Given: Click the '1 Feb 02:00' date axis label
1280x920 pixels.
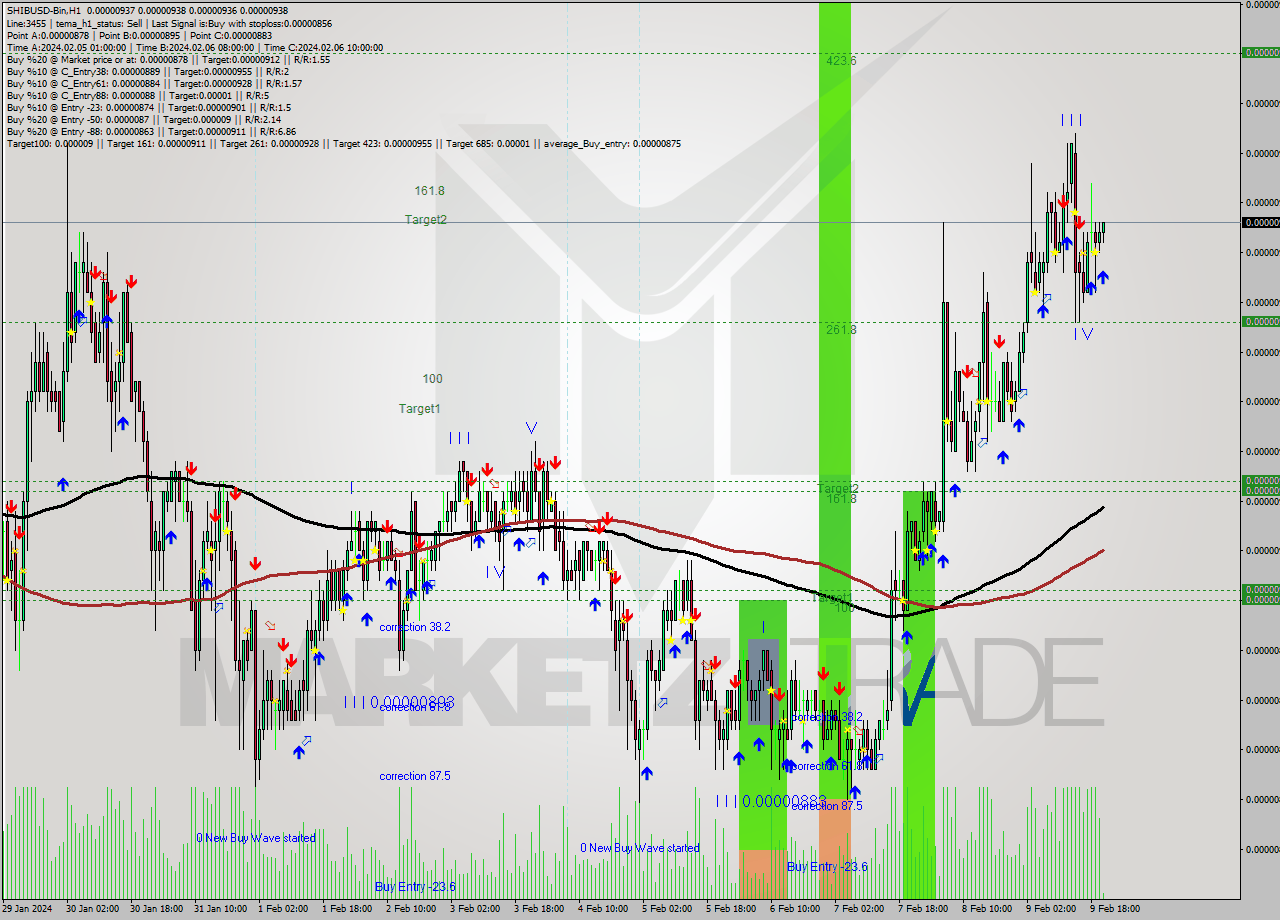Looking at the screenshot, I should click(283, 909).
